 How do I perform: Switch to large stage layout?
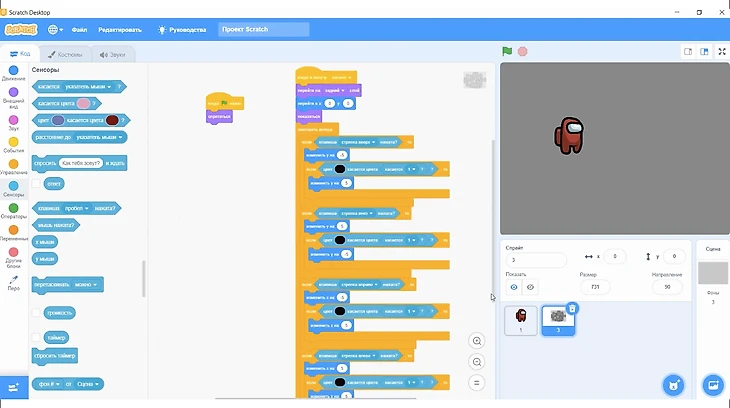click(x=704, y=52)
